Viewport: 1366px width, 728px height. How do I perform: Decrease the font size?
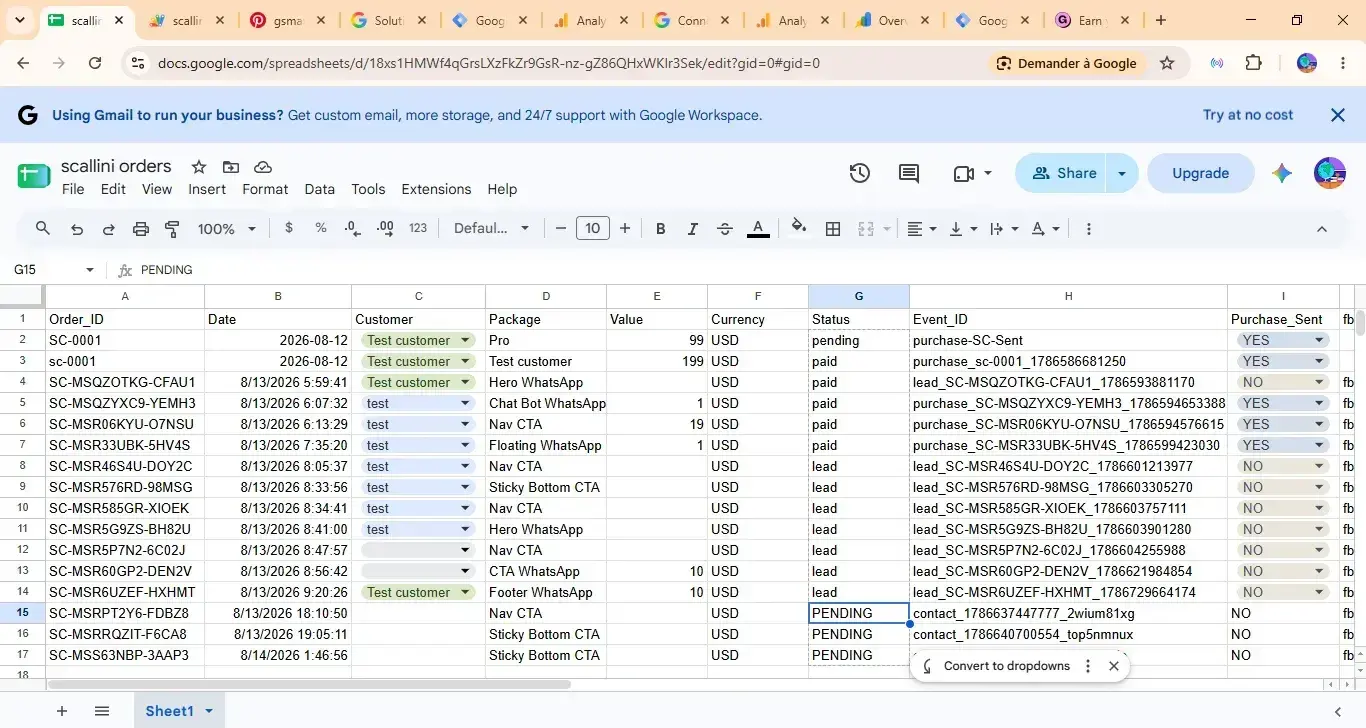tap(561, 229)
